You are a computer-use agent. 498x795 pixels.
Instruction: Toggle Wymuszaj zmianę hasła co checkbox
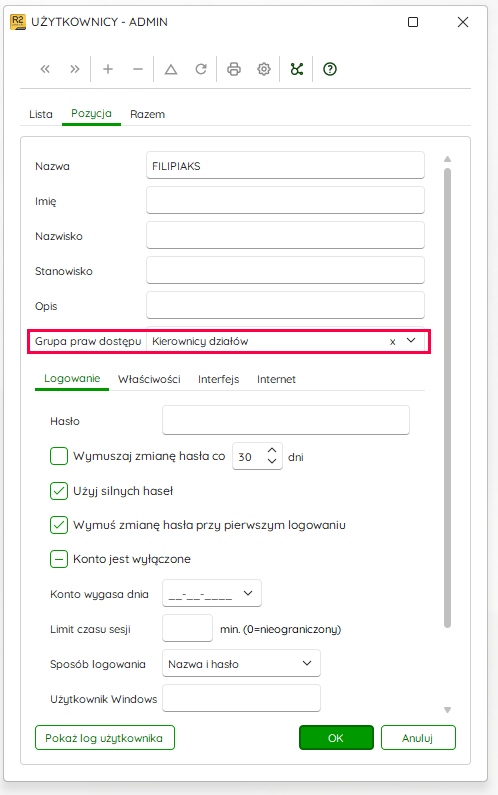(x=59, y=456)
